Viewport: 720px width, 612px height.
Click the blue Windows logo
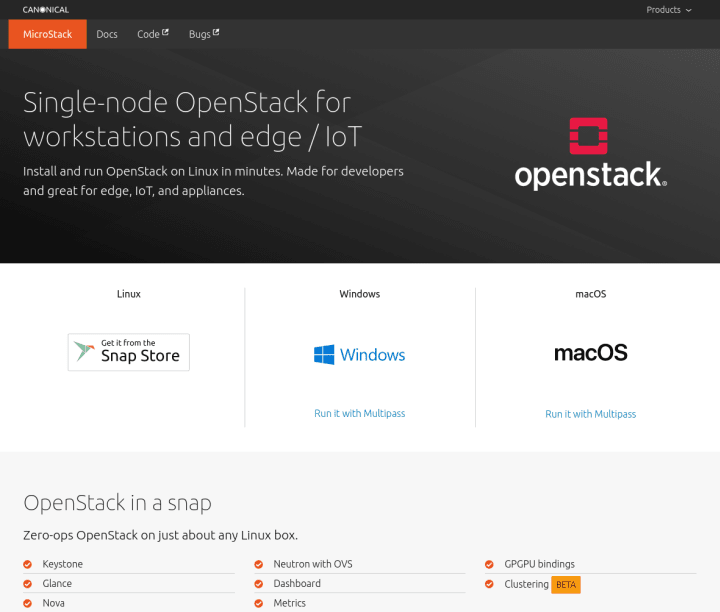[324, 354]
